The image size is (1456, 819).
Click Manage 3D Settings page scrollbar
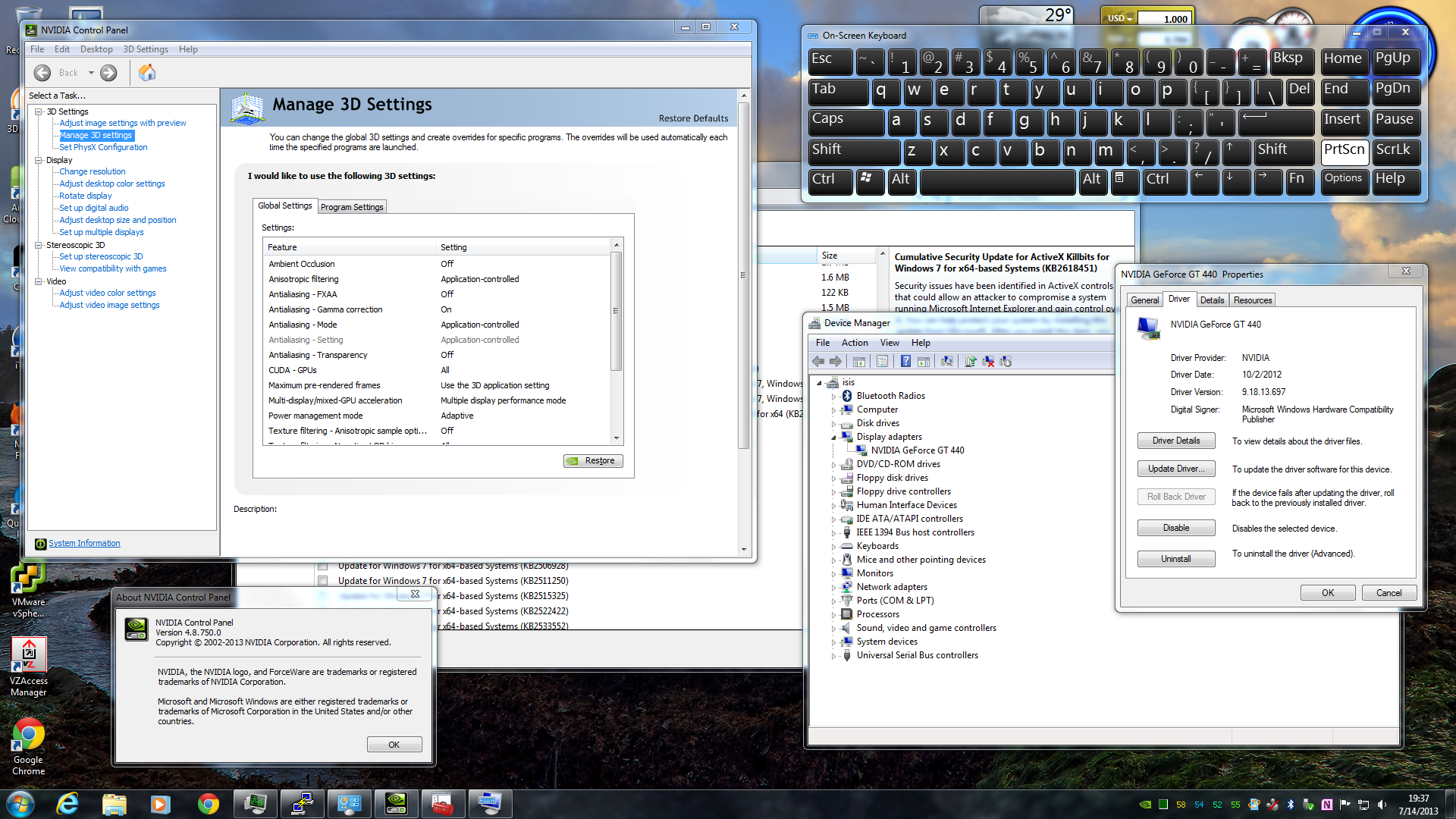coord(743,276)
